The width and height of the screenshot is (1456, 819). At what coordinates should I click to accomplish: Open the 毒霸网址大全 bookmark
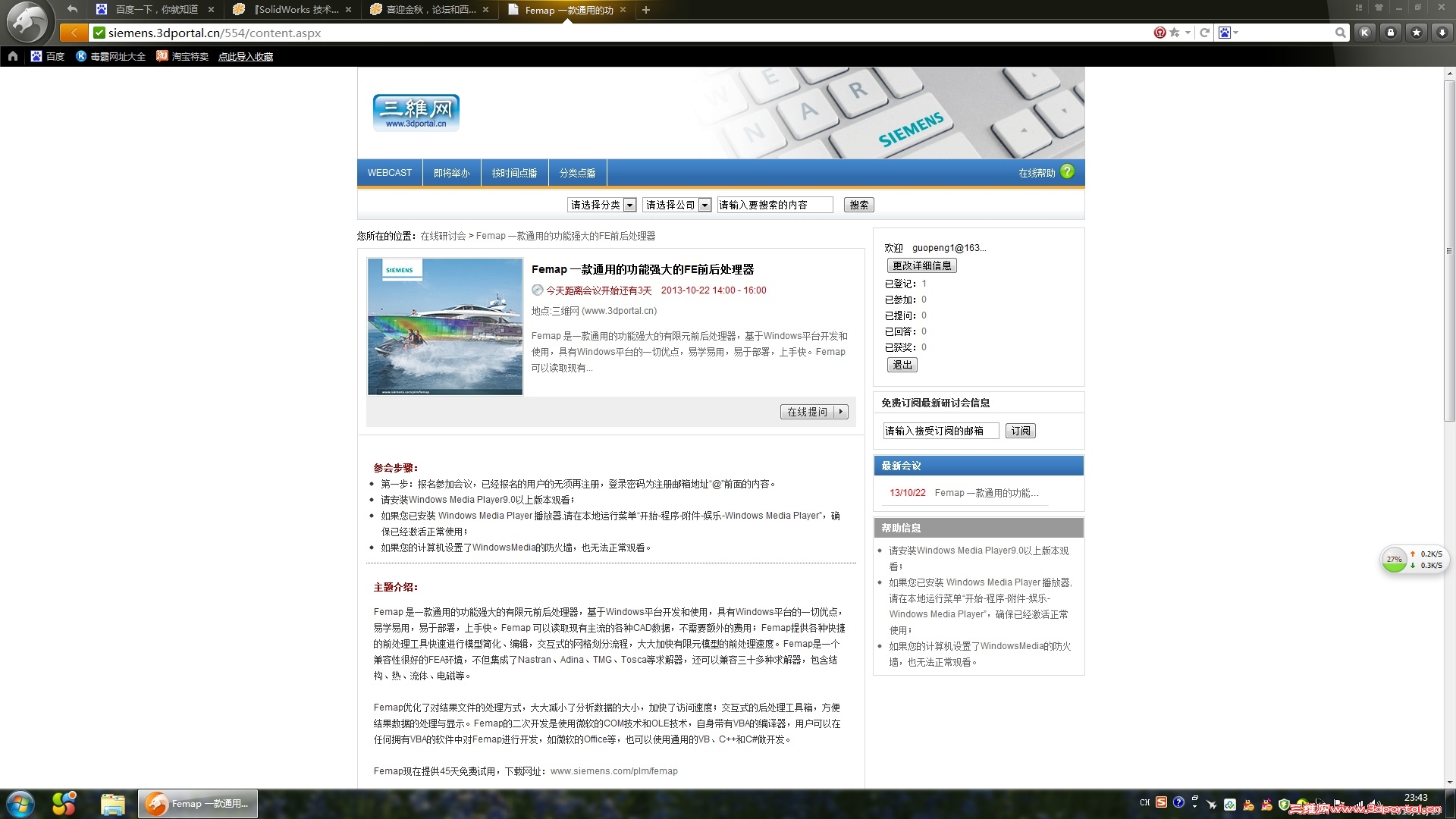(111, 56)
